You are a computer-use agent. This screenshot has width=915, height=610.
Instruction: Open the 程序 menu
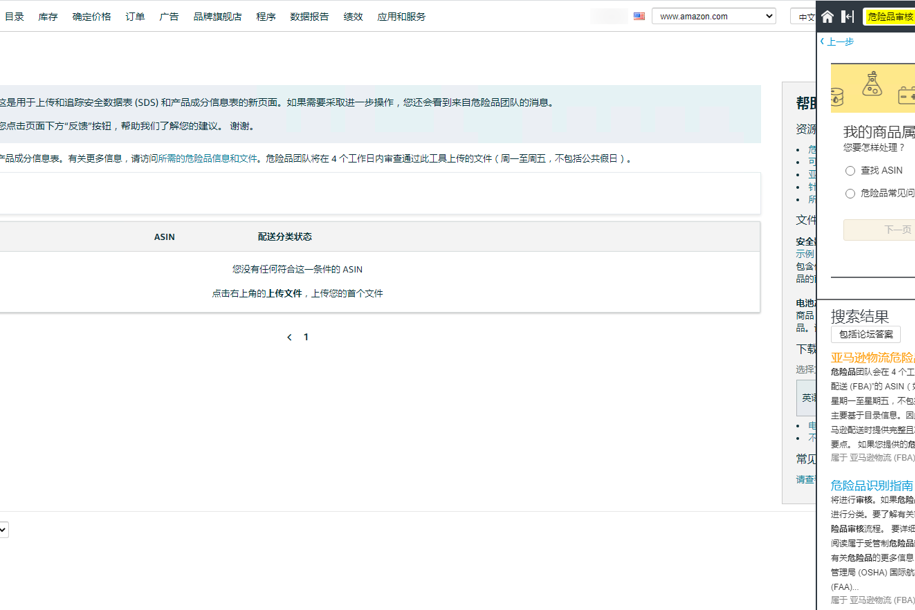coord(266,16)
